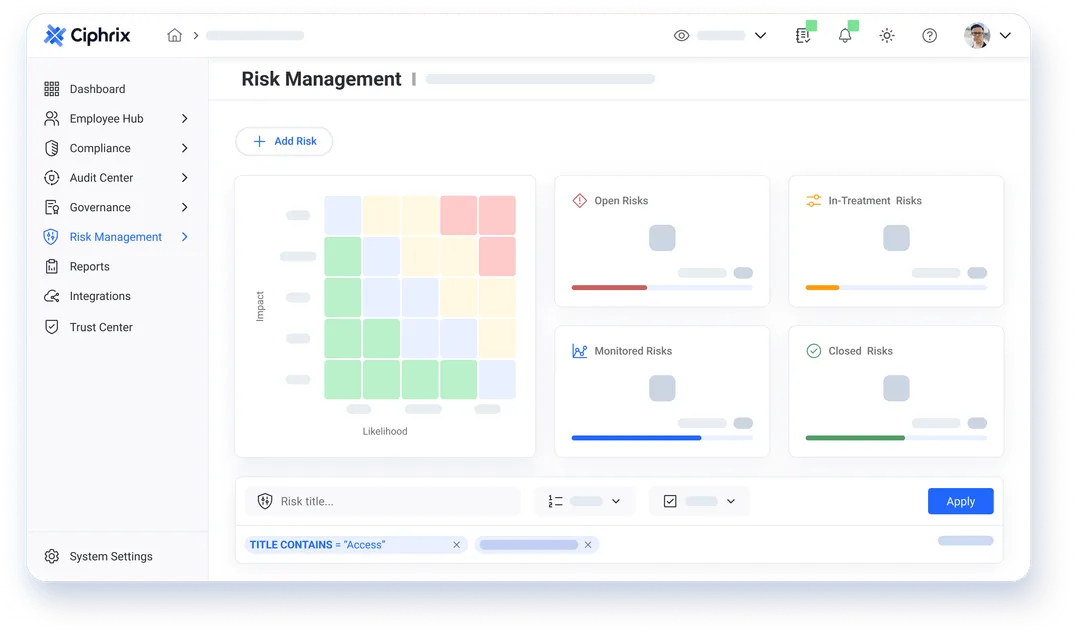Viewport: 1080px width, 641px height.
Task: Click the Reports clipboard icon
Action: (x=52, y=266)
